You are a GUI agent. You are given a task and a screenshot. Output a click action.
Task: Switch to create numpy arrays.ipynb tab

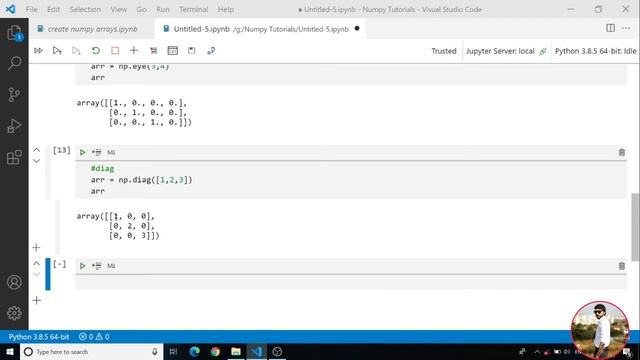click(x=92, y=29)
